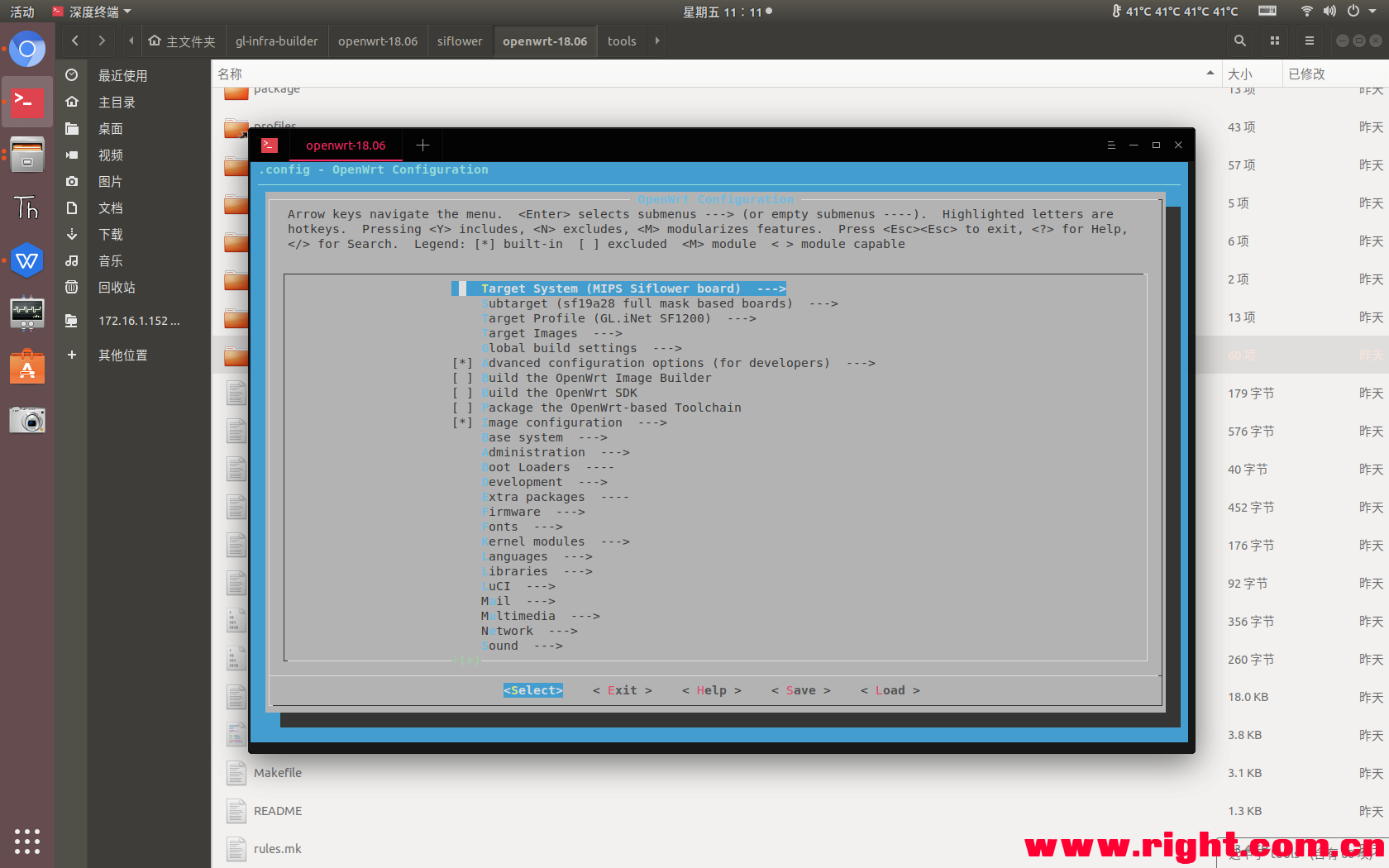This screenshot has height=868, width=1389.
Task: Open clock and calendar panel
Action: tap(728, 12)
